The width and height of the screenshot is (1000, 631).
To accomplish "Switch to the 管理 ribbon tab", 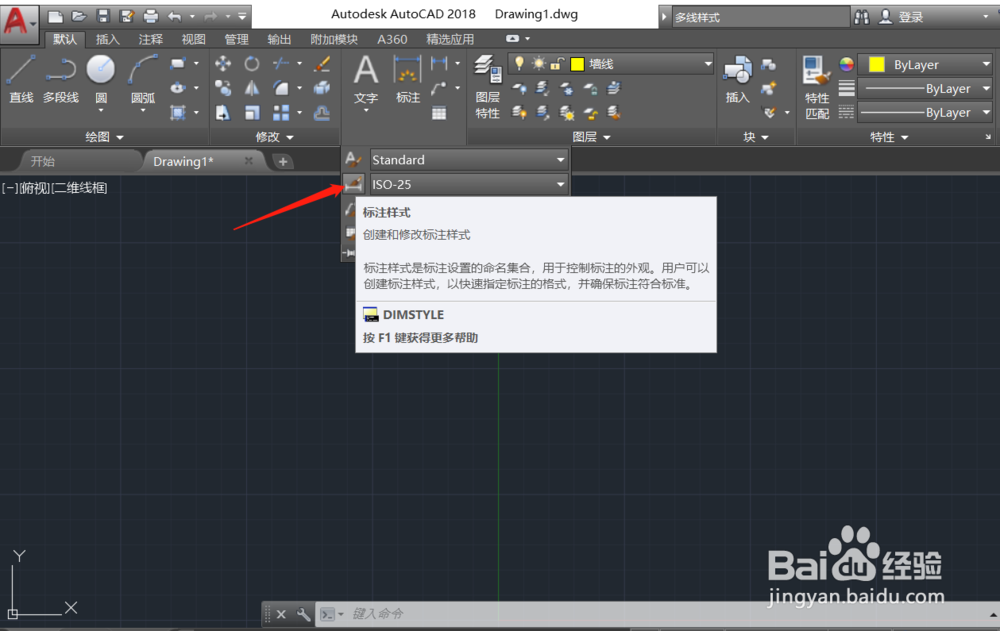I will pos(236,40).
